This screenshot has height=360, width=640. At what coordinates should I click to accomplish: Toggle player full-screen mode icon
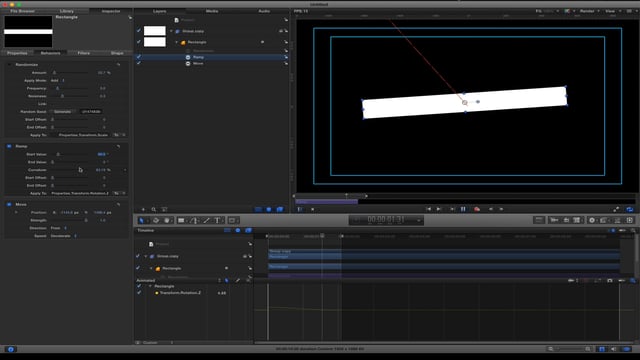(x=616, y=209)
